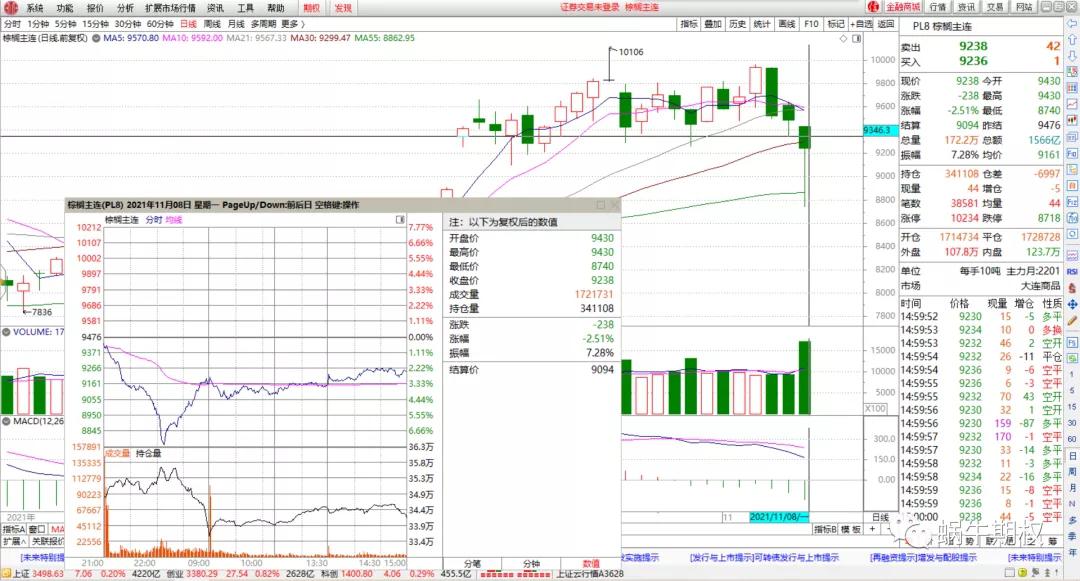This screenshot has width=1080, height=581.
Task: Open the 分析 menu
Action: click(125, 7)
